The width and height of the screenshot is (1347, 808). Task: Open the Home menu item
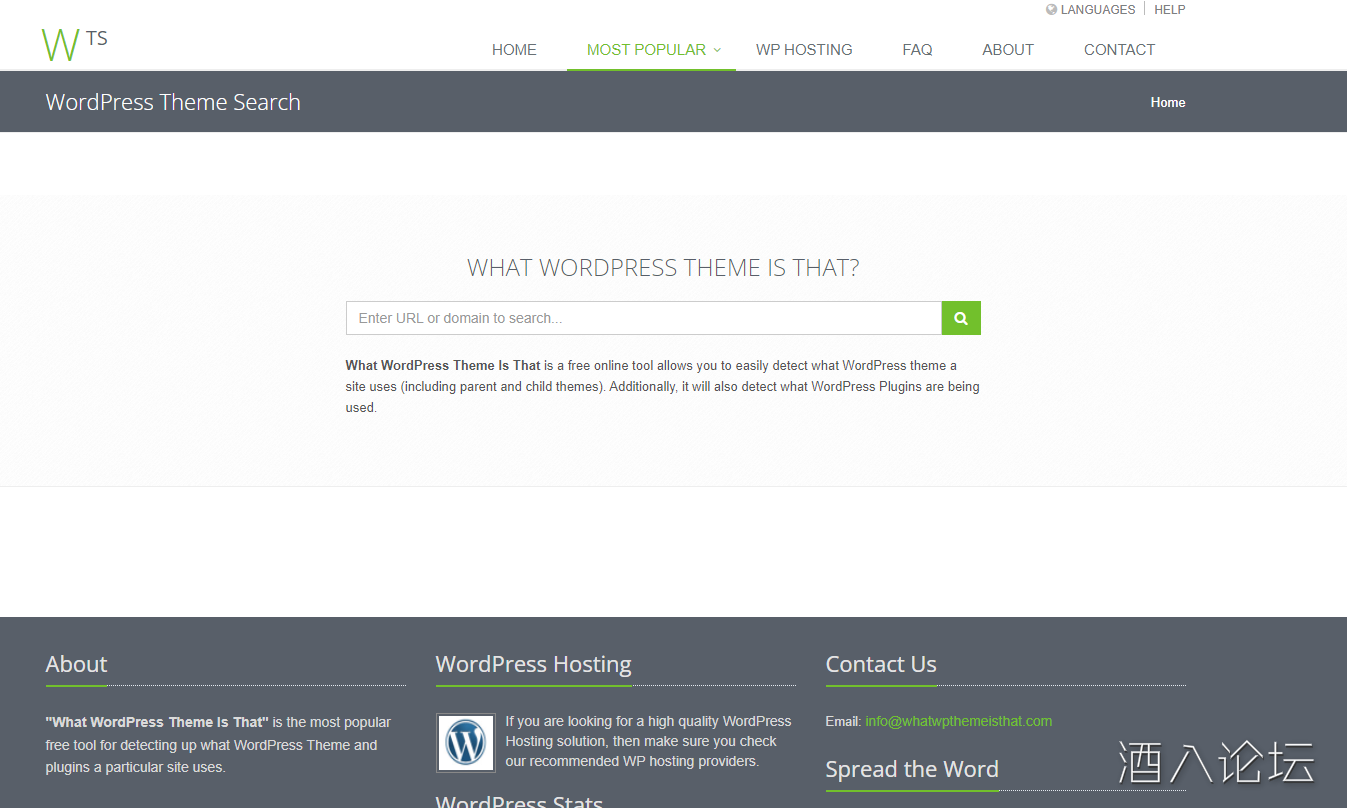coord(514,50)
